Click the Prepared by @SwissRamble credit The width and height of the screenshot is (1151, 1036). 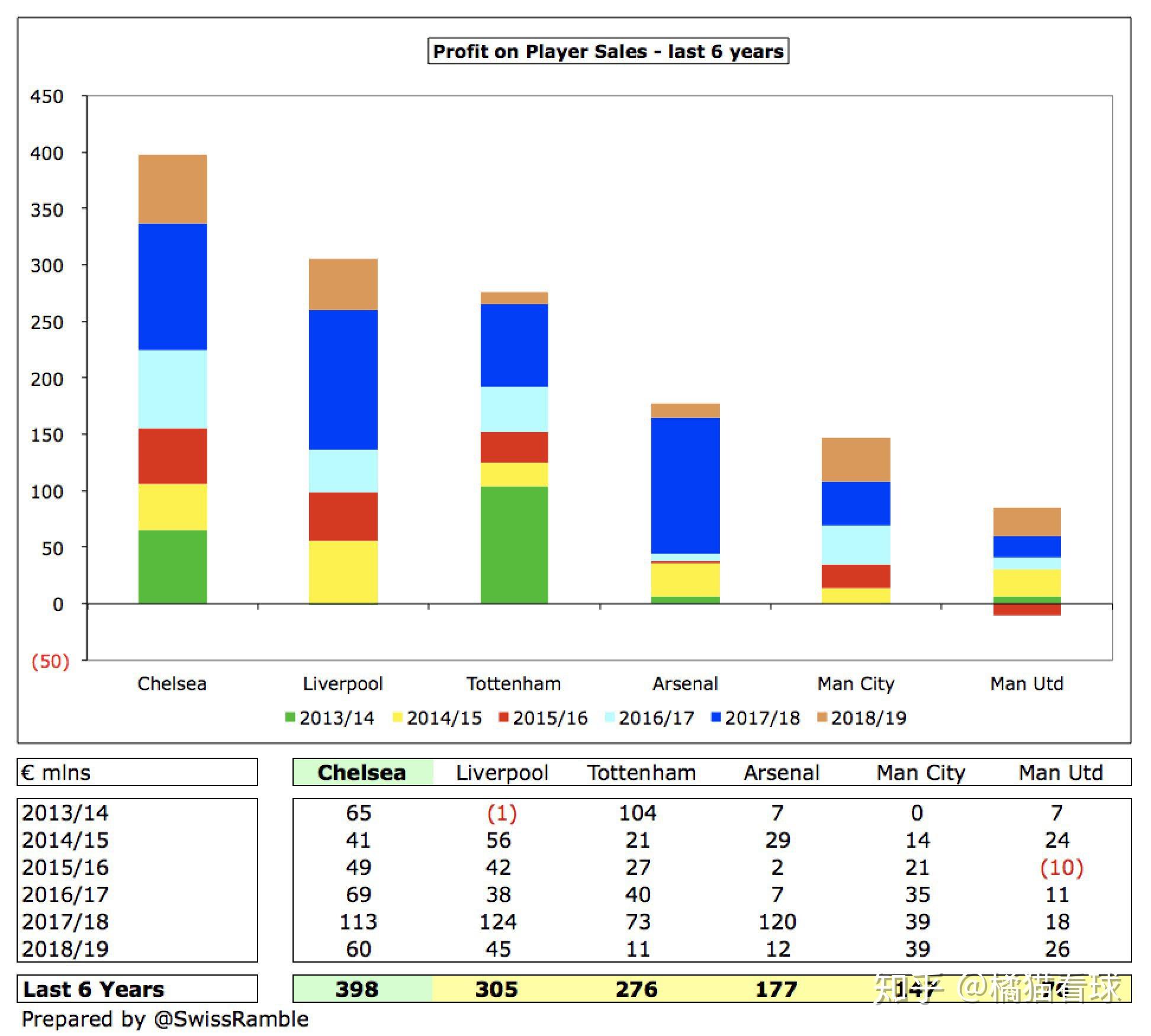point(165,1019)
